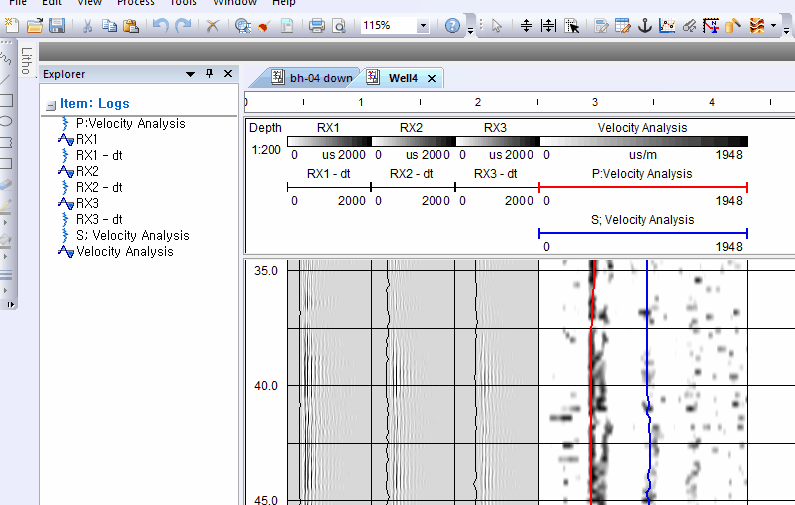This screenshot has width=795, height=505.
Task: Open Help with the blue question-mark icon
Action: point(452,25)
